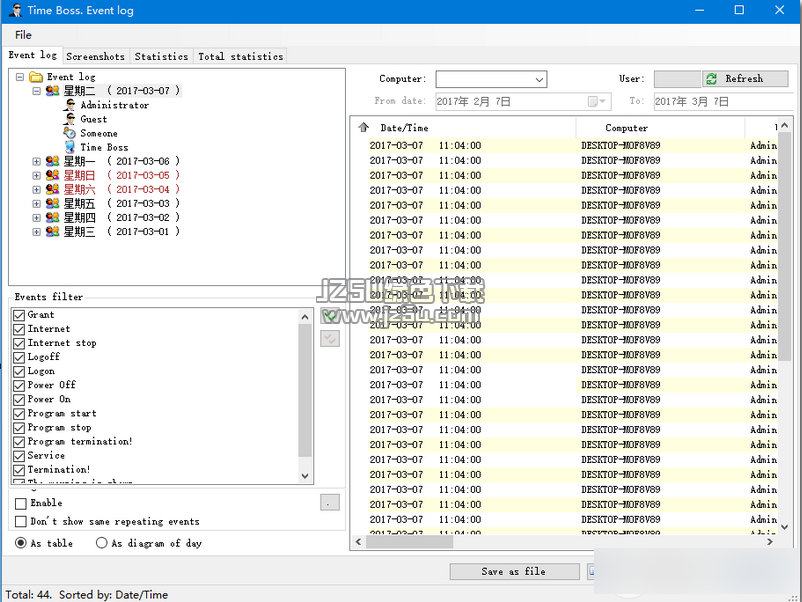Screen dimensions: 802x602
Task: Open the From date calendar dropdown
Action: pos(597,101)
